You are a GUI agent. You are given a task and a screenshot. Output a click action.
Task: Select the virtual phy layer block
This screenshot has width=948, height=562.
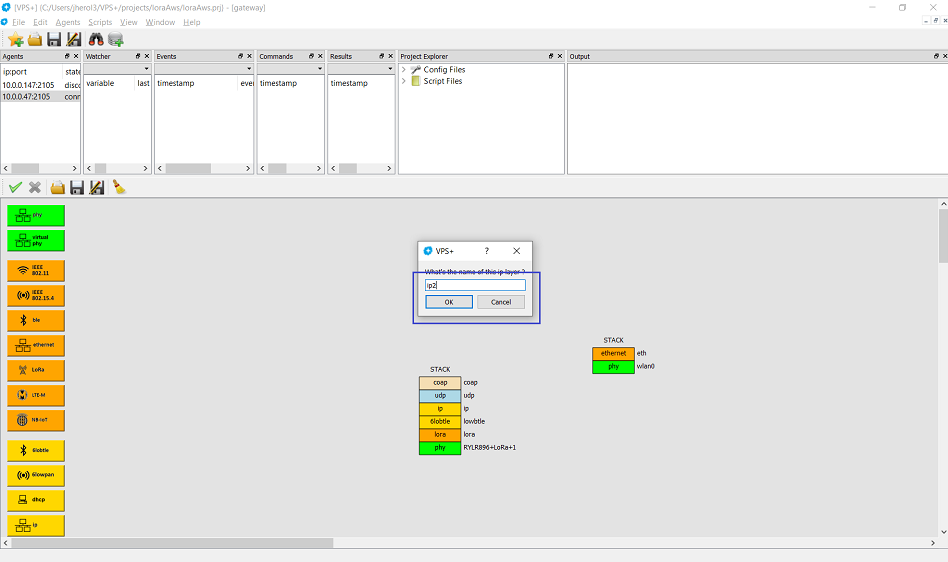pyautogui.click(x=36, y=240)
